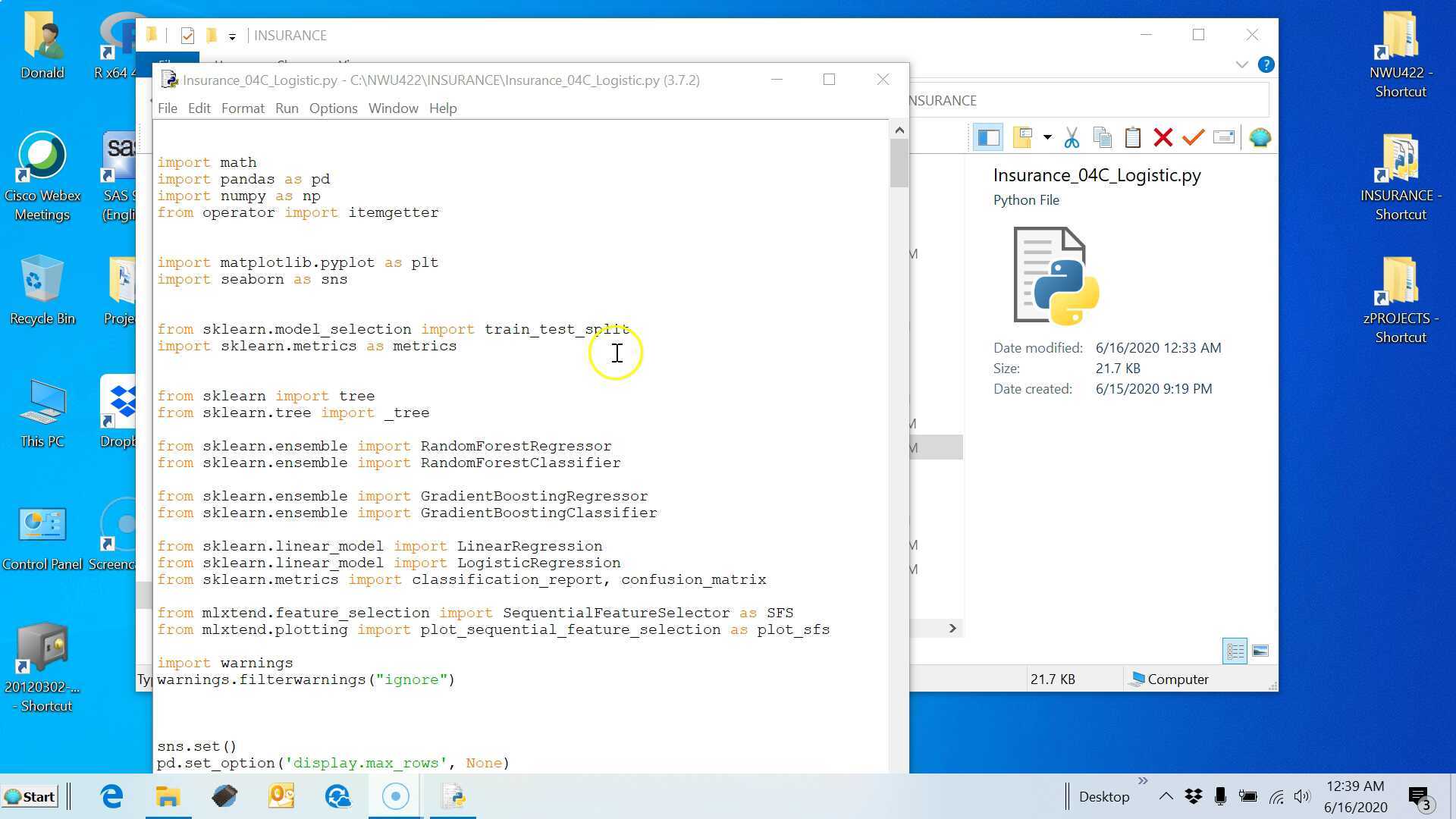Screen dimensions: 1456x819
Task: Click the Paste clipboard icon
Action: (1131, 137)
